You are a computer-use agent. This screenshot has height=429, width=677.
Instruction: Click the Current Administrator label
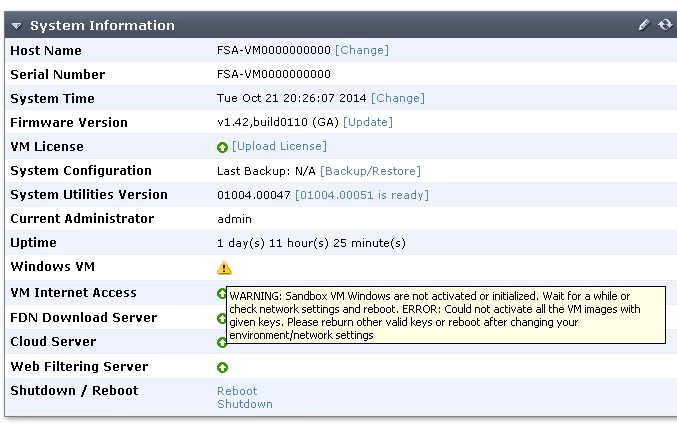click(x=82, y=218)
